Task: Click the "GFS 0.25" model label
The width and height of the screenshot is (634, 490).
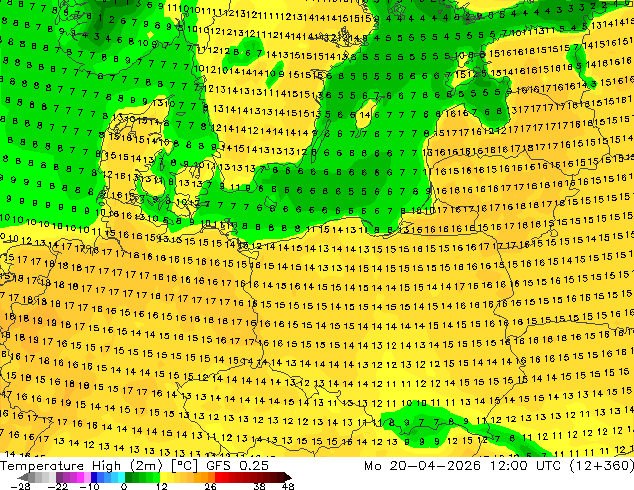Action: (237, 466)
